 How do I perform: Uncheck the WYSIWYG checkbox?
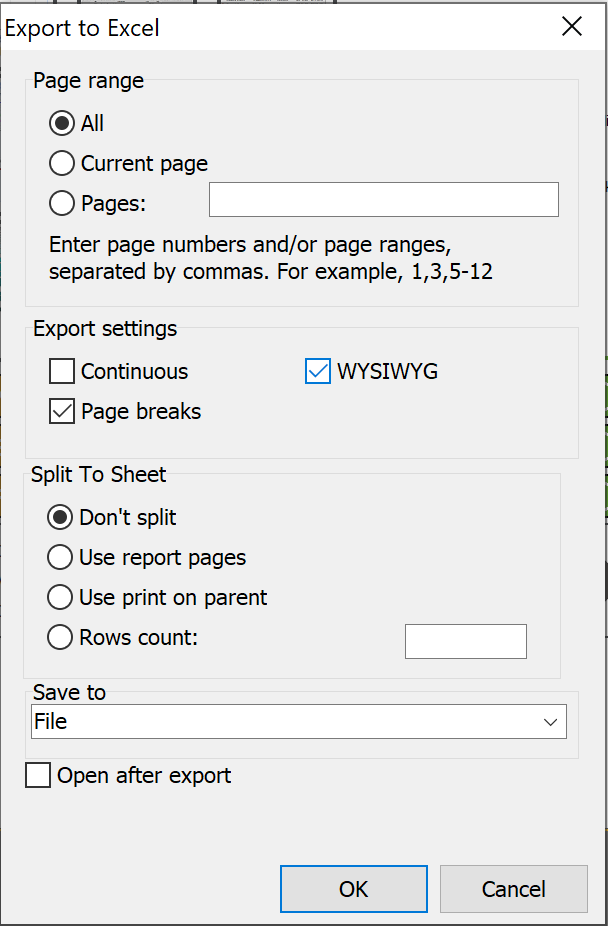pyautogui.click(x=318, y=371)
